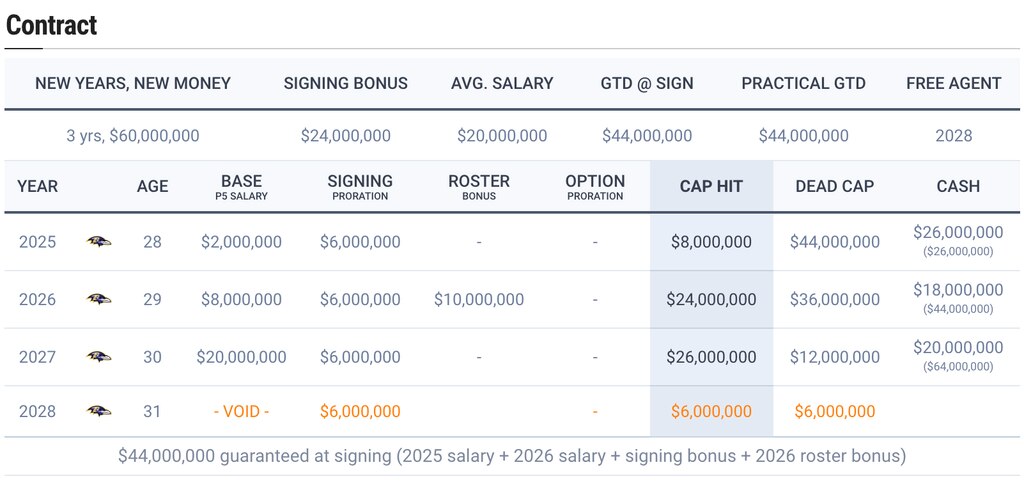
Task: Click the 3 yrs, $60,000,000 contract value
Action: [x=133, y=136]
